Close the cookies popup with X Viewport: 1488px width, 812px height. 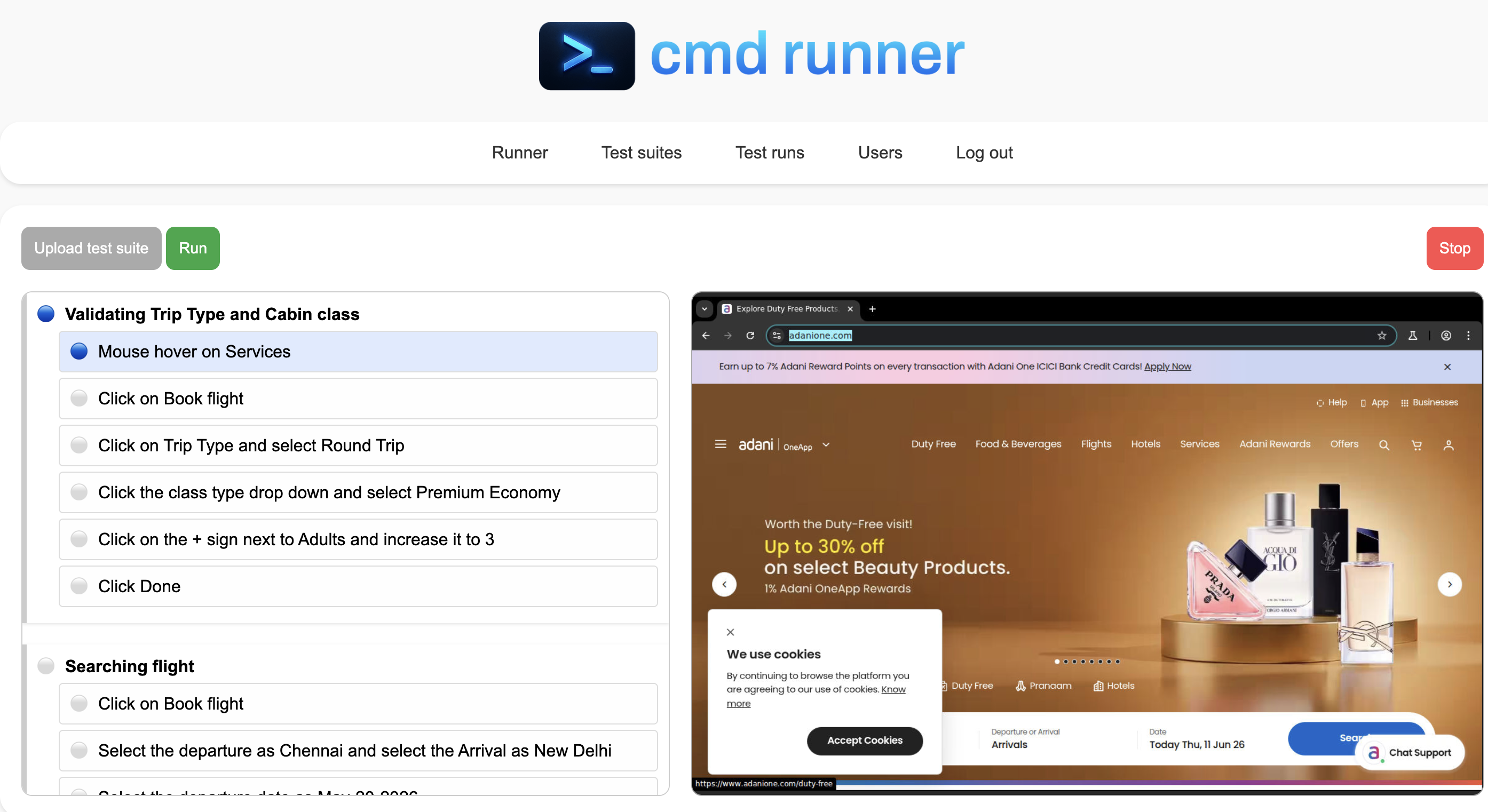(730, 632)
